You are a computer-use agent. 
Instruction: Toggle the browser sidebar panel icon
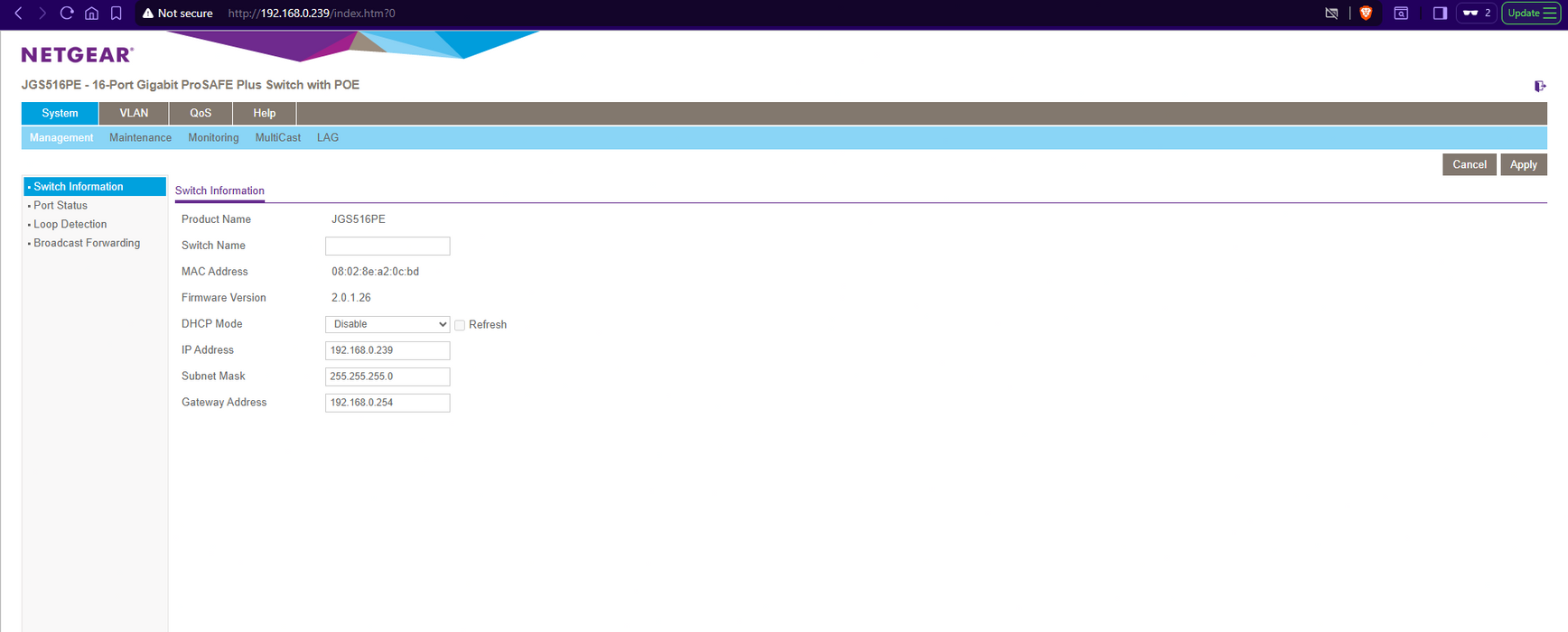[1440, 13]
